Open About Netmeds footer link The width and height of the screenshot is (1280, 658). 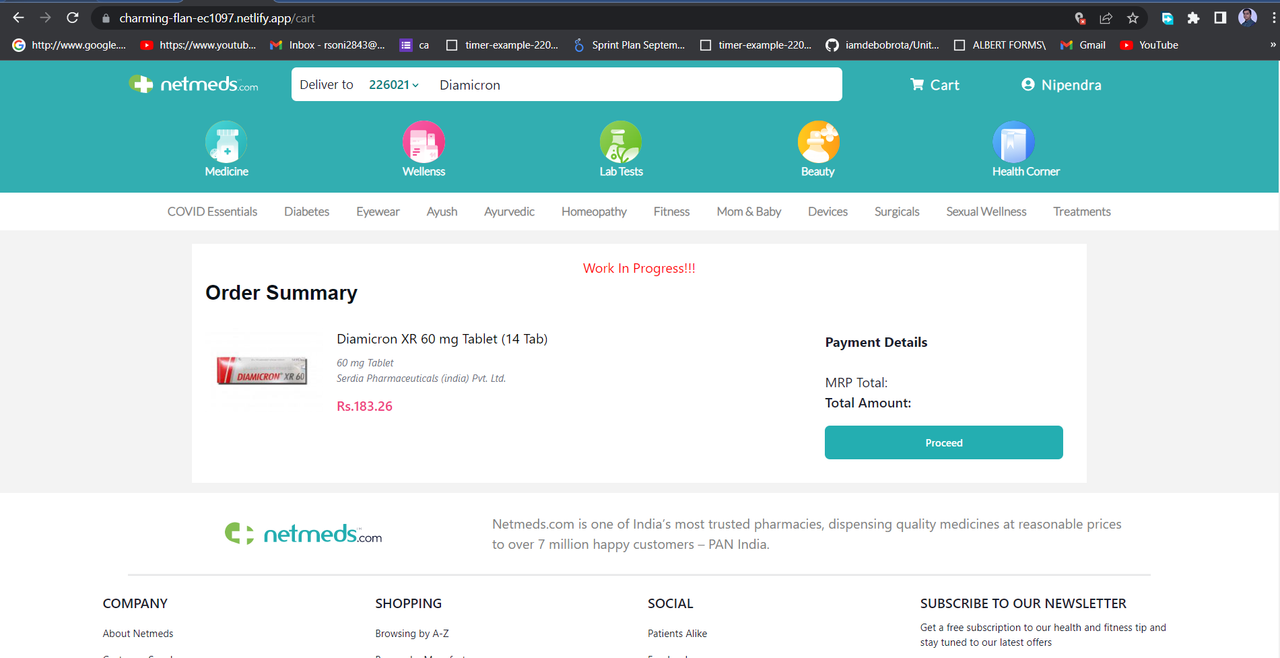coord(138,633)
